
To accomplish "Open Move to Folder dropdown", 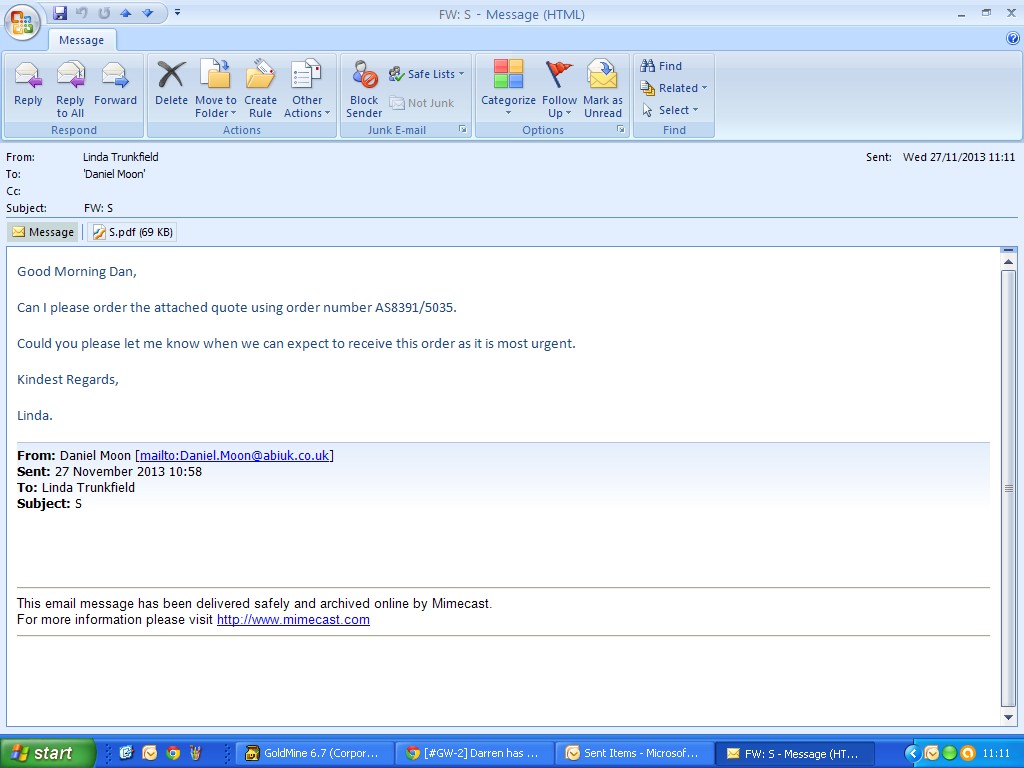I will 216,89.
